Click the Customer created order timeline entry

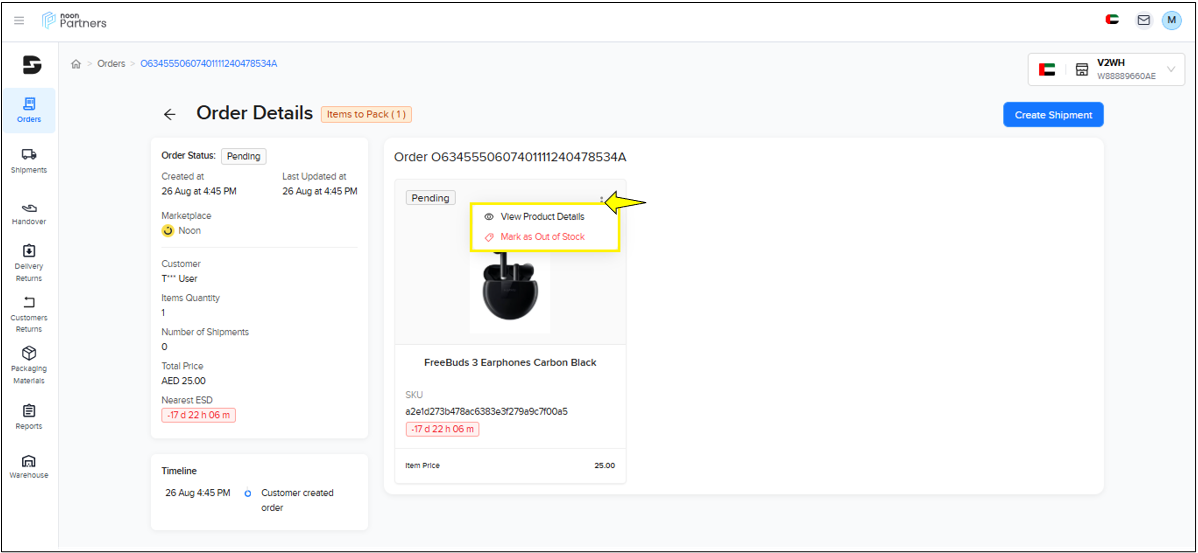pos(297,500)
